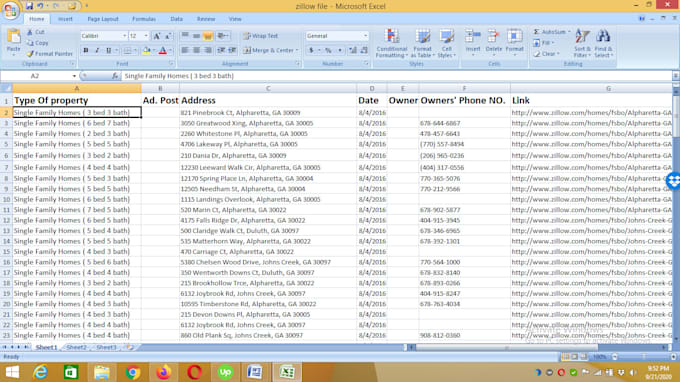Increase indent in Alignment group

click(x=232, y=50)
